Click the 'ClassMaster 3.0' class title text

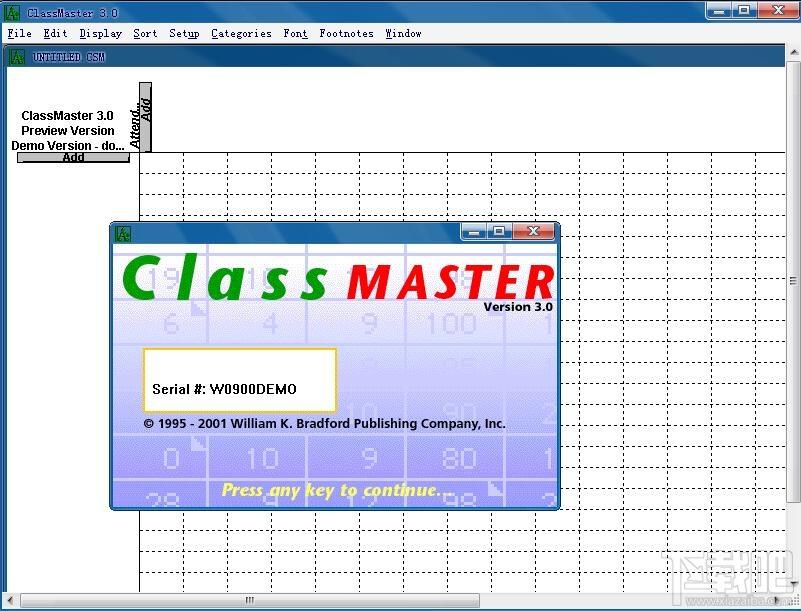[67, 115]
